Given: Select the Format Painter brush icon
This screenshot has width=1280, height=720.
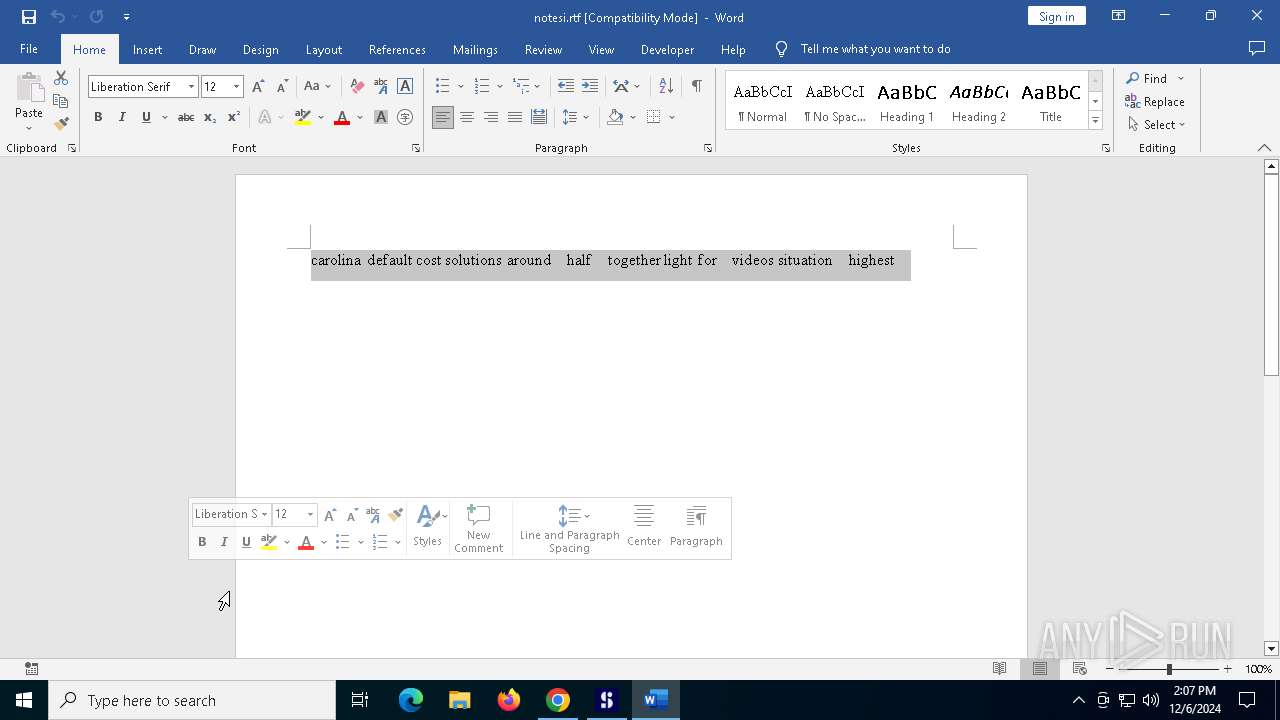Looking at the screenshot, I should 61,124.
